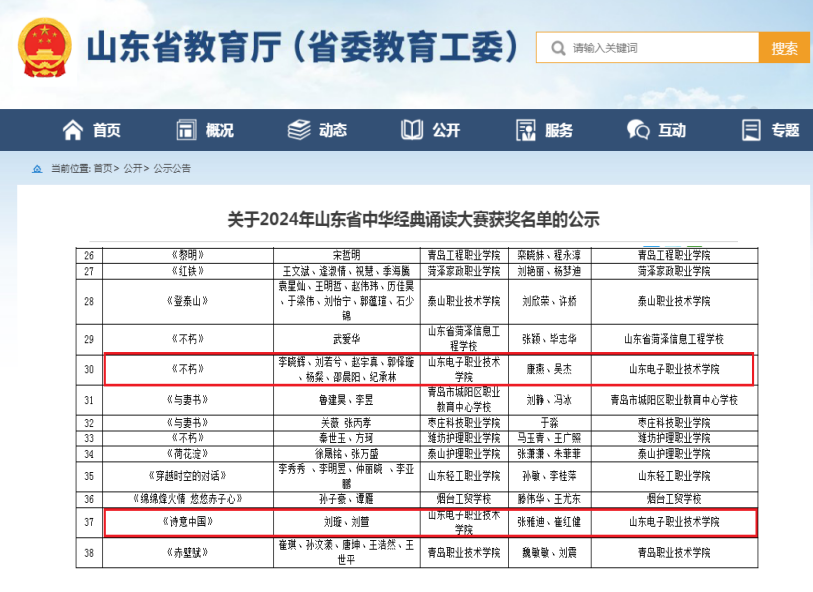813x592 pixels.
Task: Select the 互动 text label in navigation menu
Action: coord(672,130)
